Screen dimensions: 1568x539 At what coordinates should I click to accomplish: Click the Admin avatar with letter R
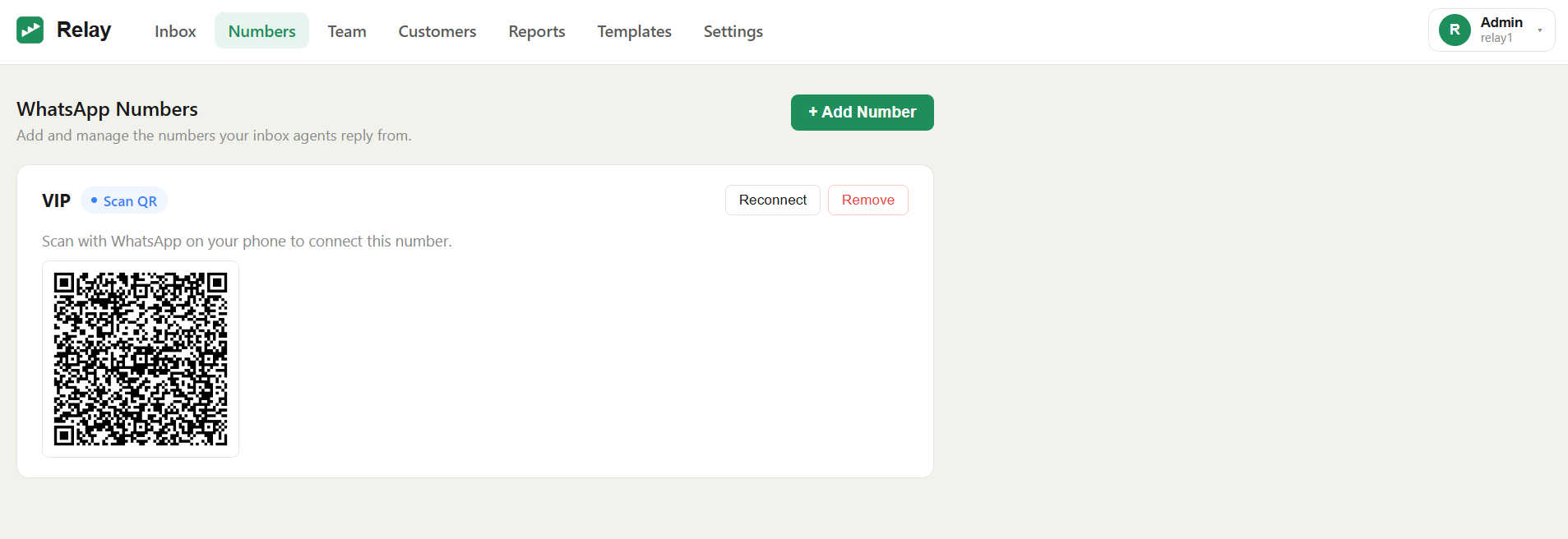(1455, 30)
